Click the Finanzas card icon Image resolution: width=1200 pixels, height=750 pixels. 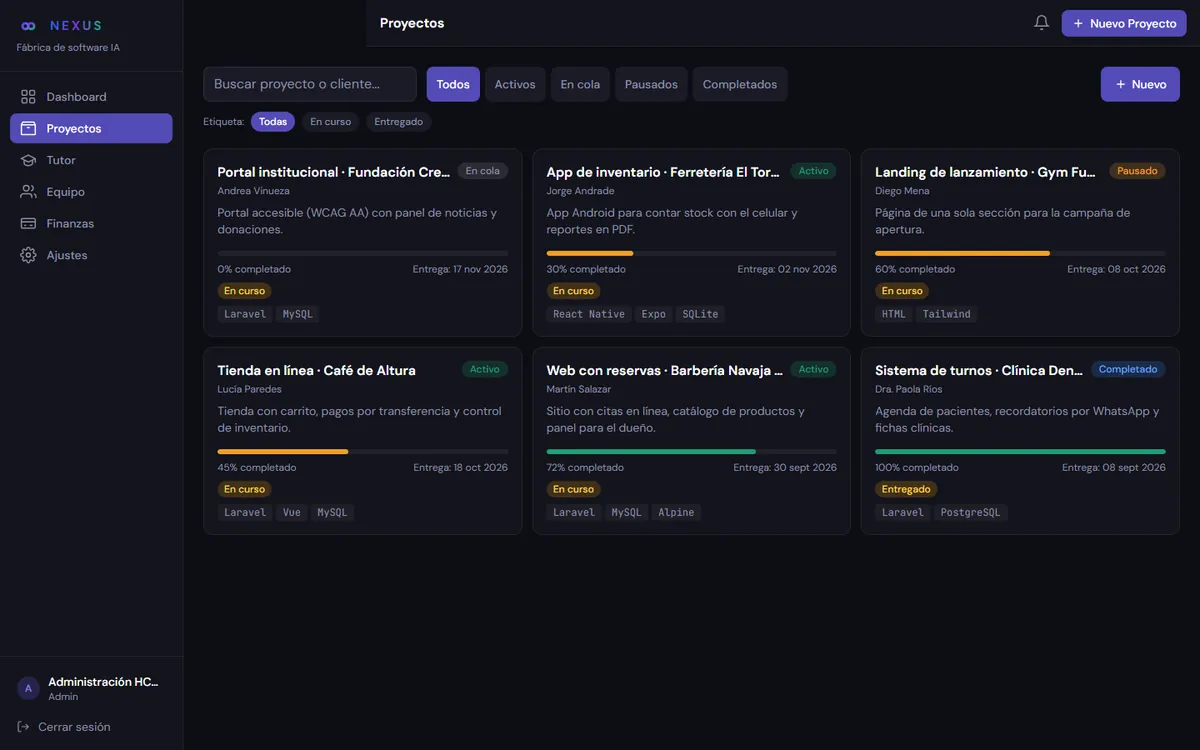[x=28, y=223]
